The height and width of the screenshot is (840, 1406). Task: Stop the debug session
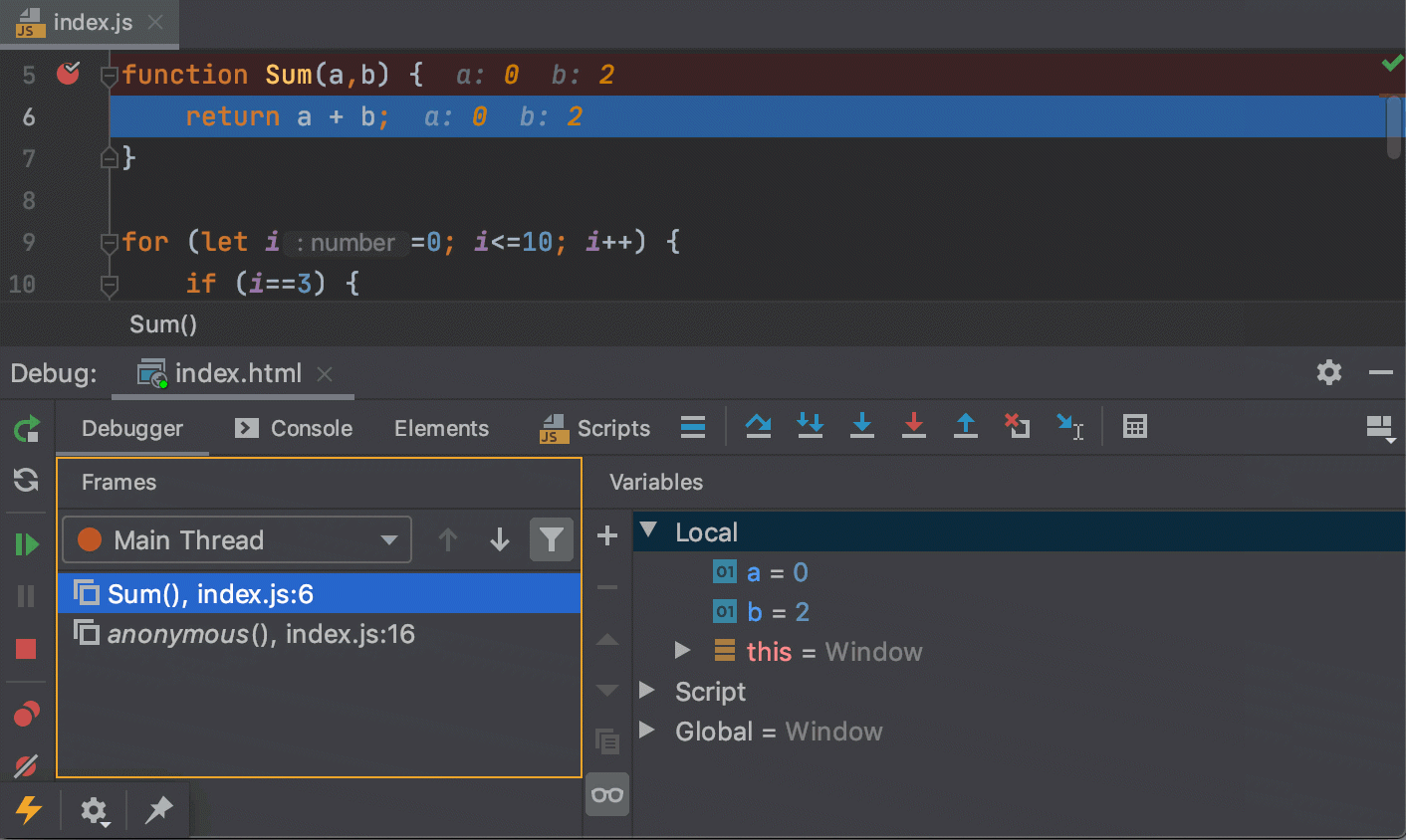[x=27, y=649]
